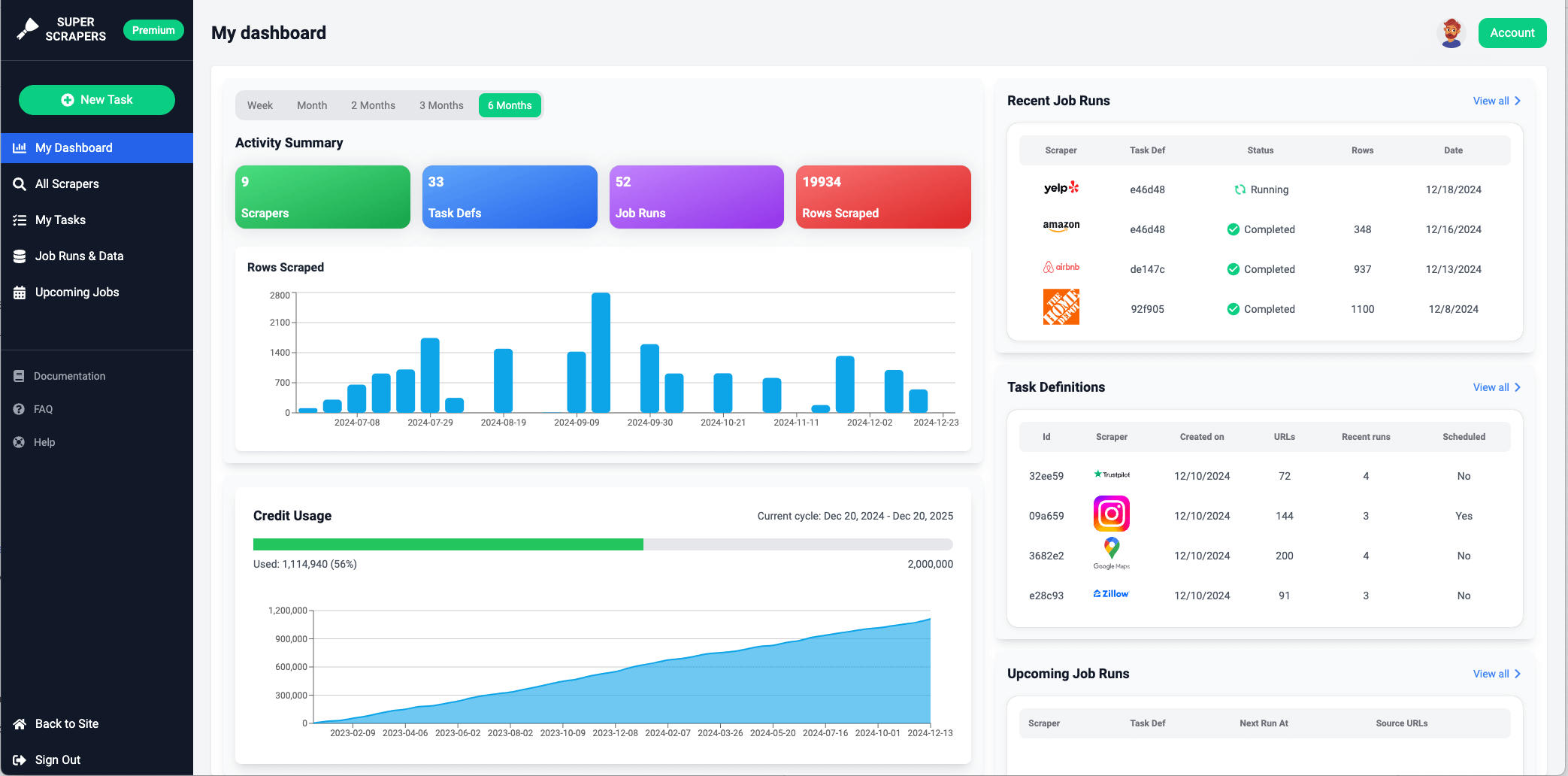Click the Google Maps scraper icon
This screenshot has width=1568, height=776.
pos(1111,553)
